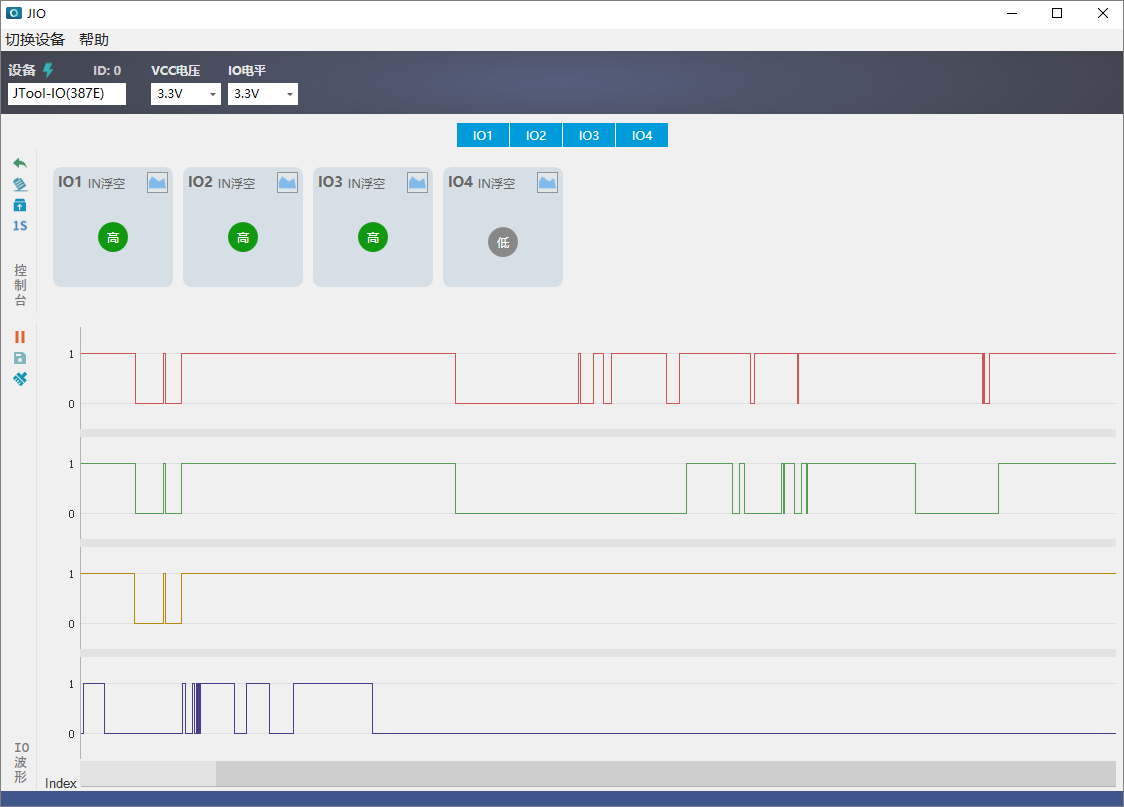
Task: Click the Index label beside the scrollbar
Action: click(61, 783)
